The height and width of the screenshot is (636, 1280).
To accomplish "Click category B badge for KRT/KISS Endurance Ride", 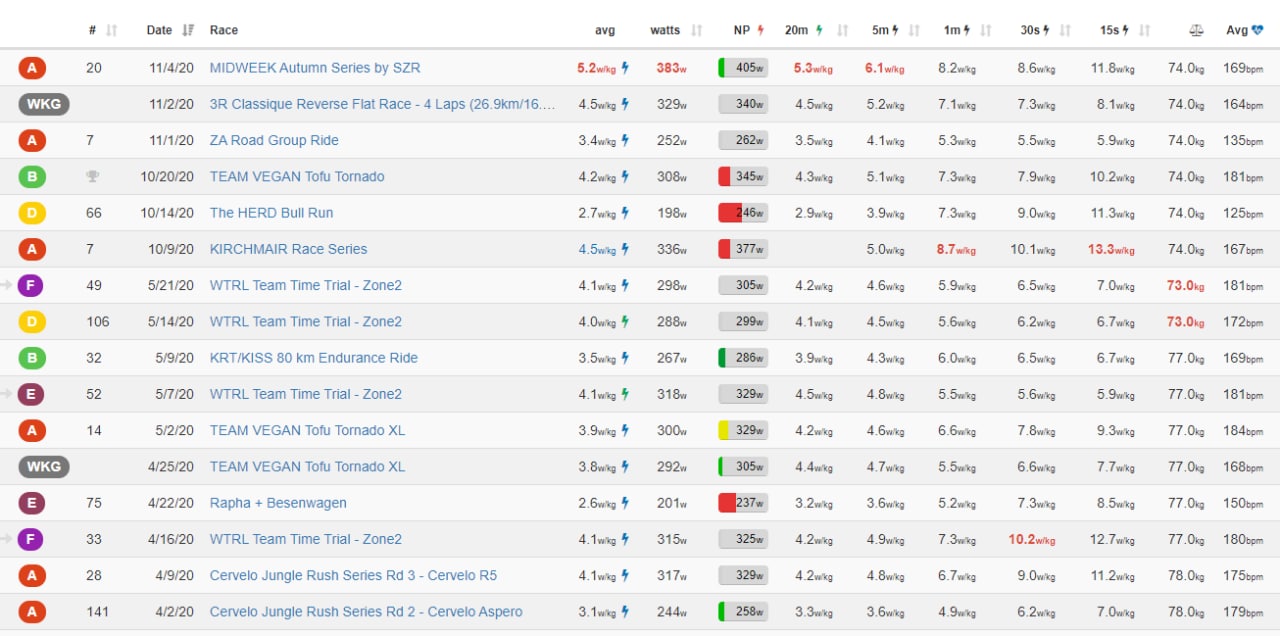I will coord(32,358).
